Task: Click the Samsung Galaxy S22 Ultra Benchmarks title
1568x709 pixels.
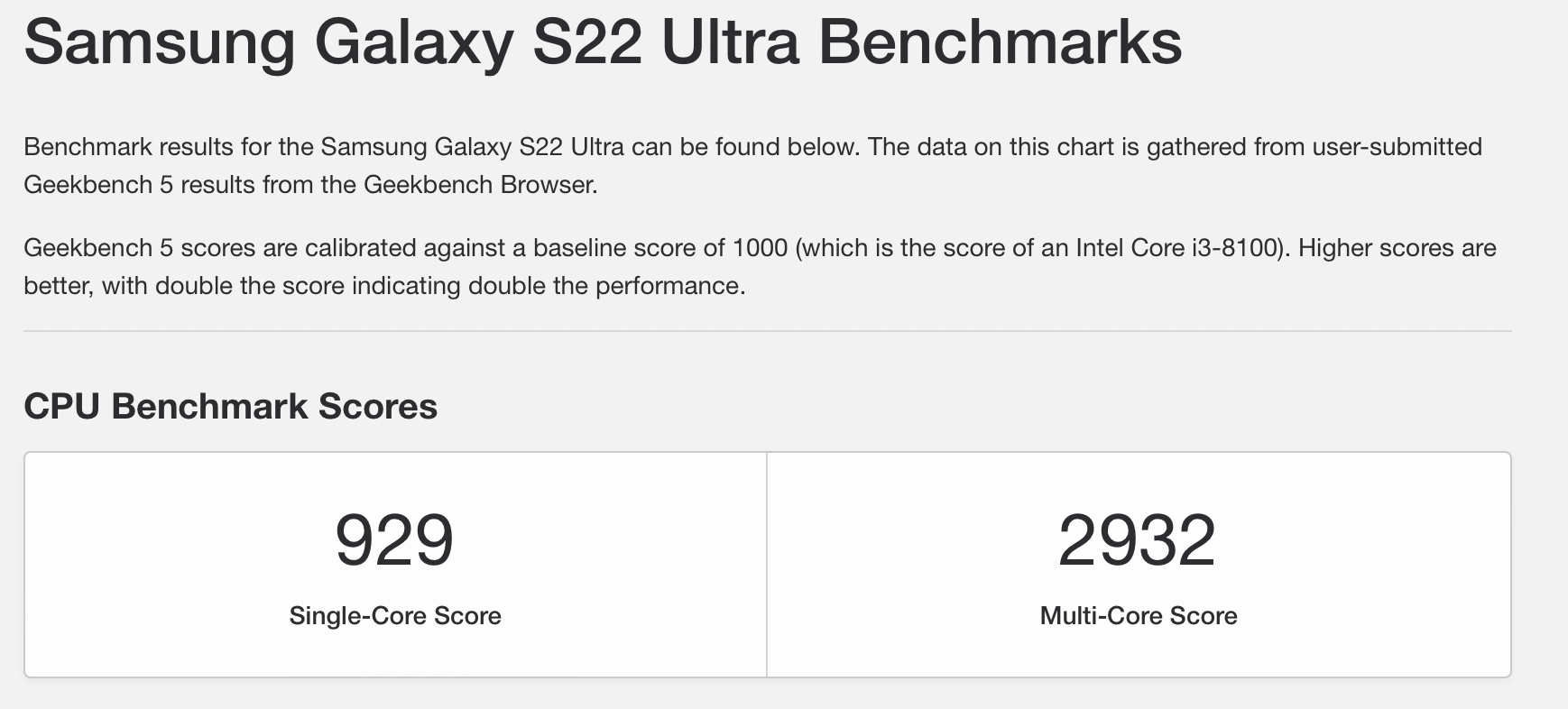Action: click(603, 42)
